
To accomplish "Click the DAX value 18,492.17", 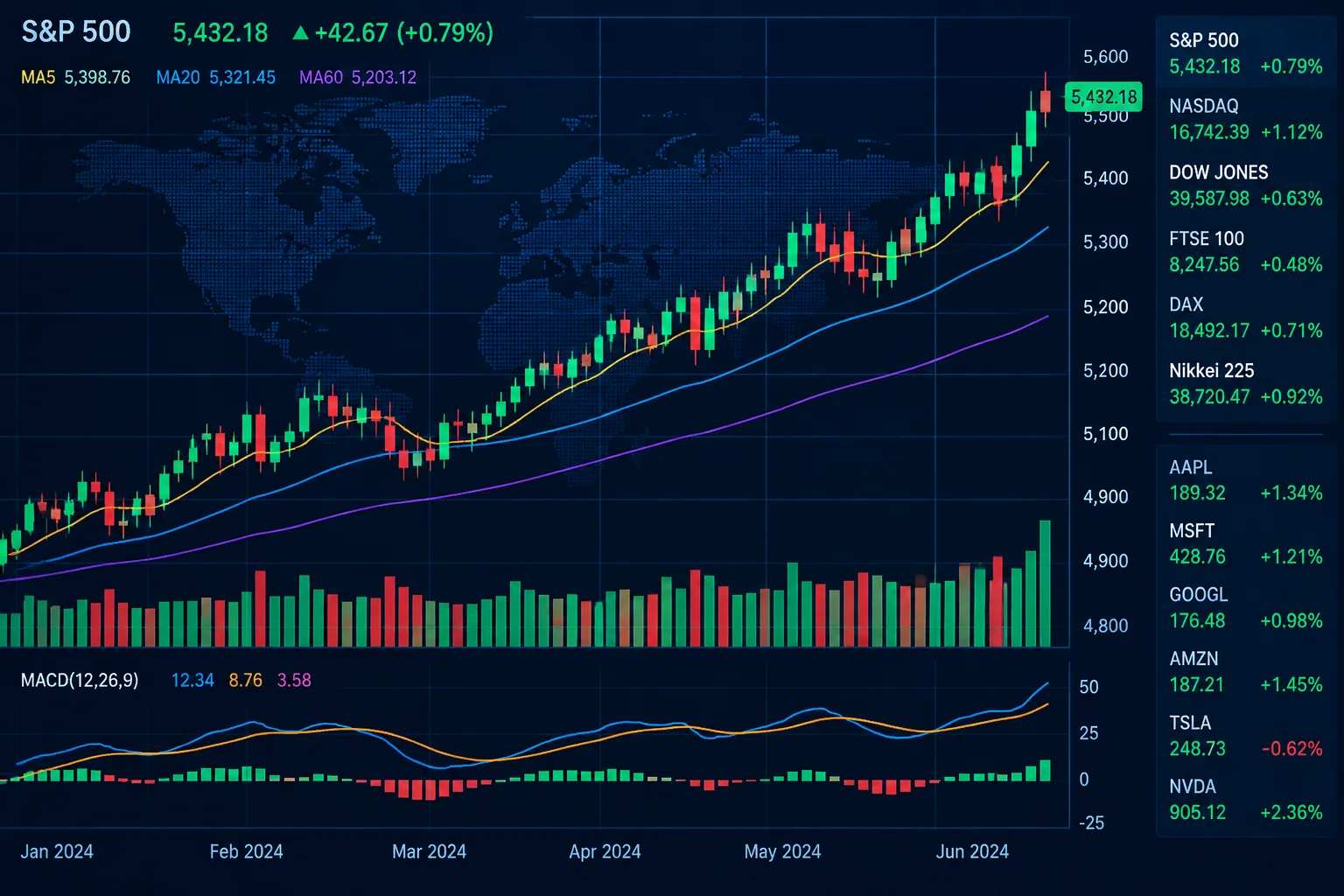I will [x=1209, y=331].
